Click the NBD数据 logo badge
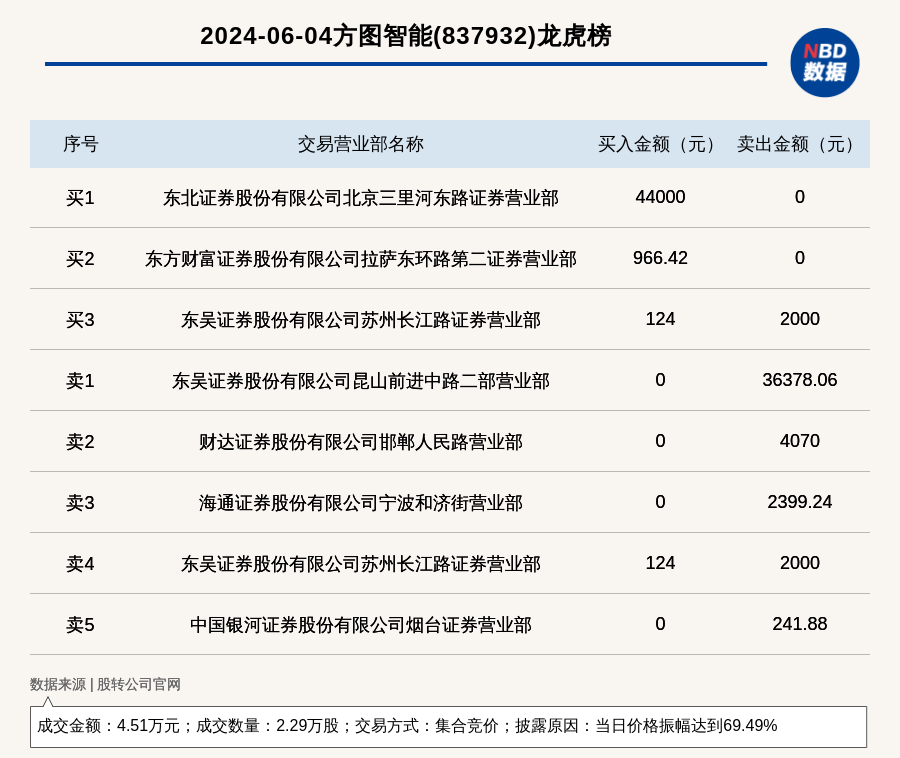This screenshot has width=900, height=758. (825, 63)
